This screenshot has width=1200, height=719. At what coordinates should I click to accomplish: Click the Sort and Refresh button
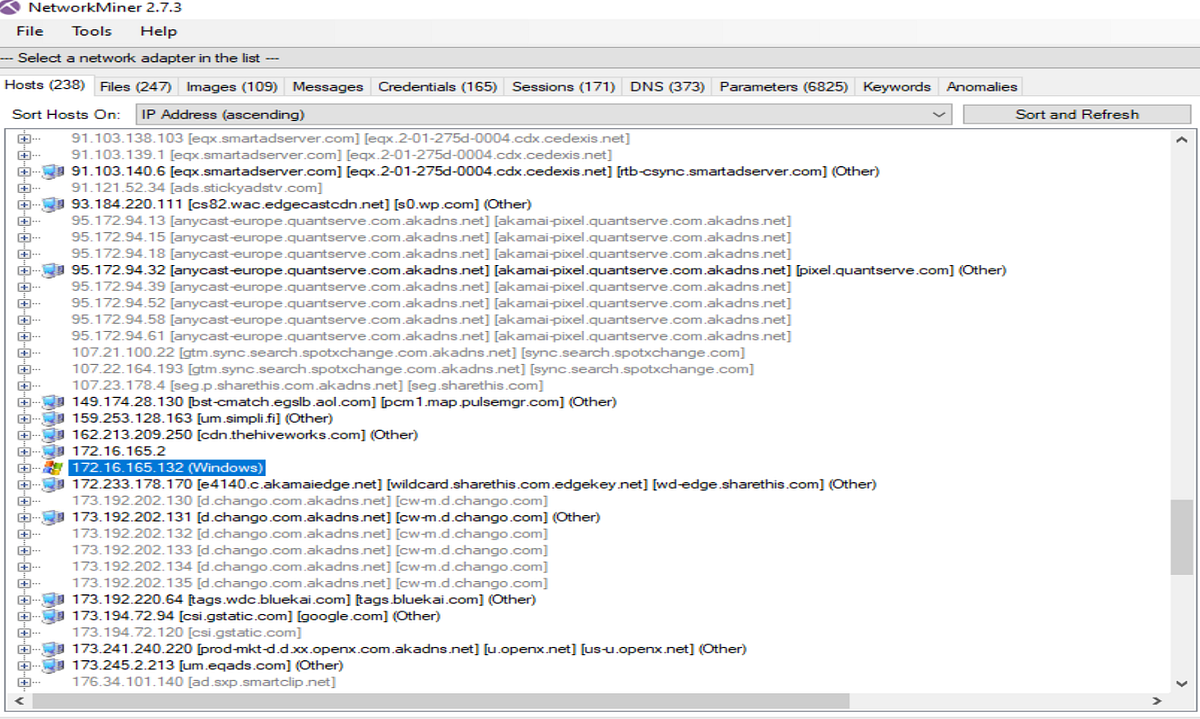(1077, 114)
